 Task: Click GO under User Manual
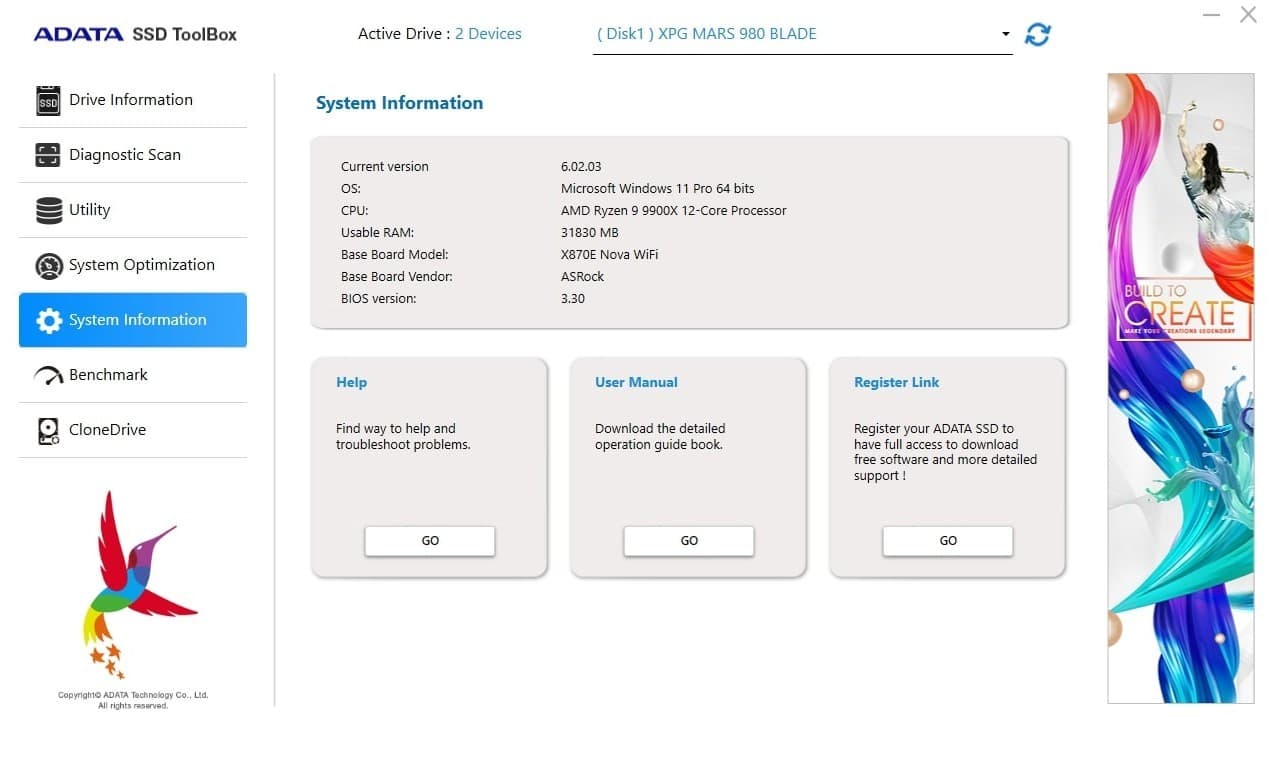(689, 541)
